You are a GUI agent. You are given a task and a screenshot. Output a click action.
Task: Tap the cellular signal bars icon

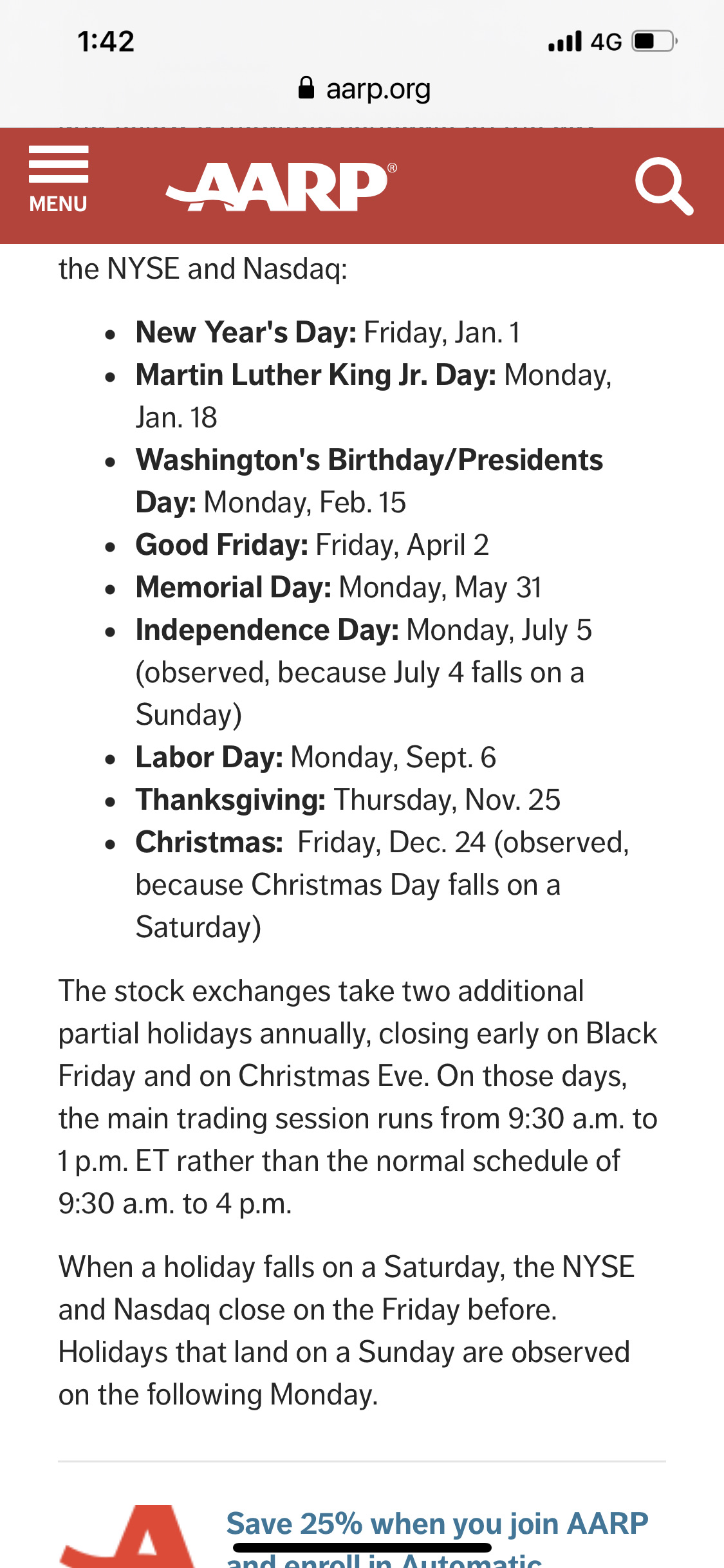click(x=565, y=42)
